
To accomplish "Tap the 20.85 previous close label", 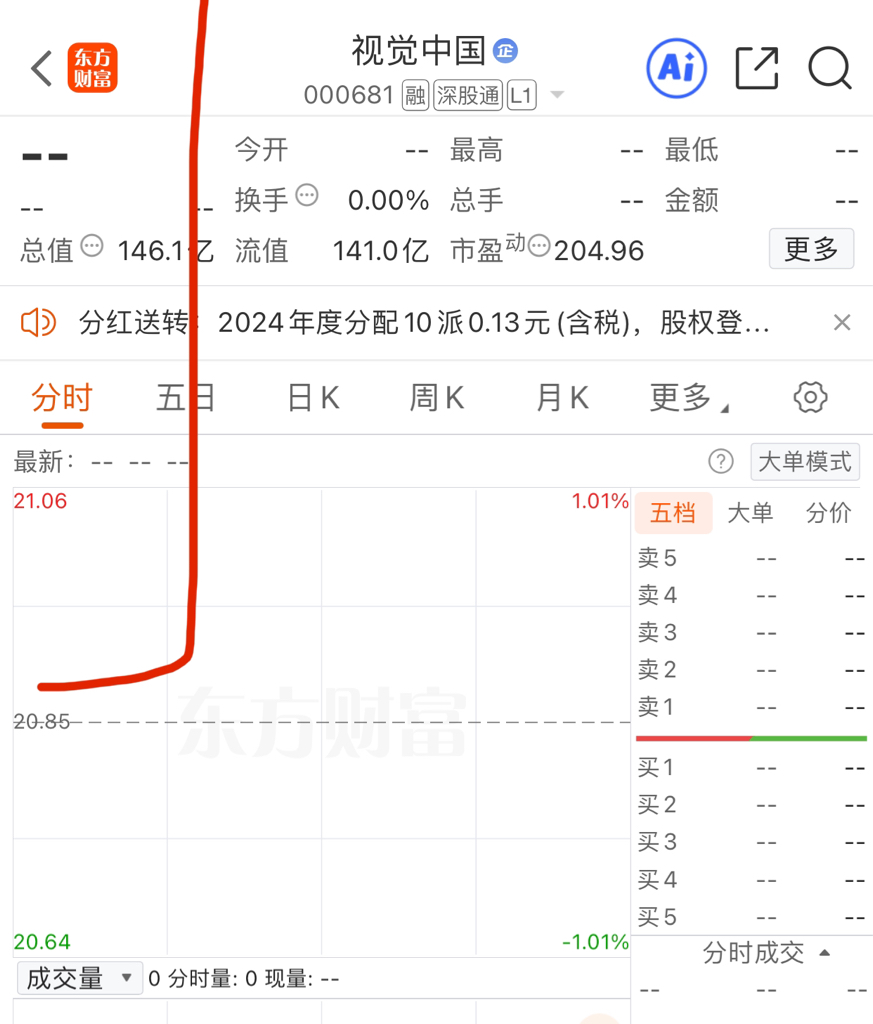I will pyautogui.click(x=42, y=722).
